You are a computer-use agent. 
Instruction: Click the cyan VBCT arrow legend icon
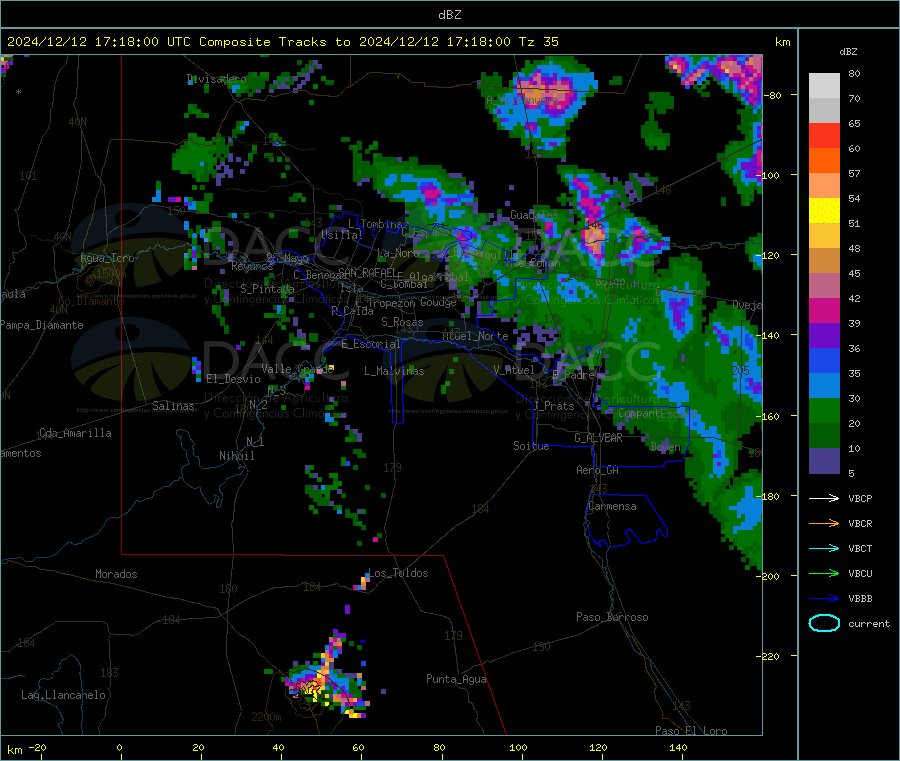pos(824,548)
